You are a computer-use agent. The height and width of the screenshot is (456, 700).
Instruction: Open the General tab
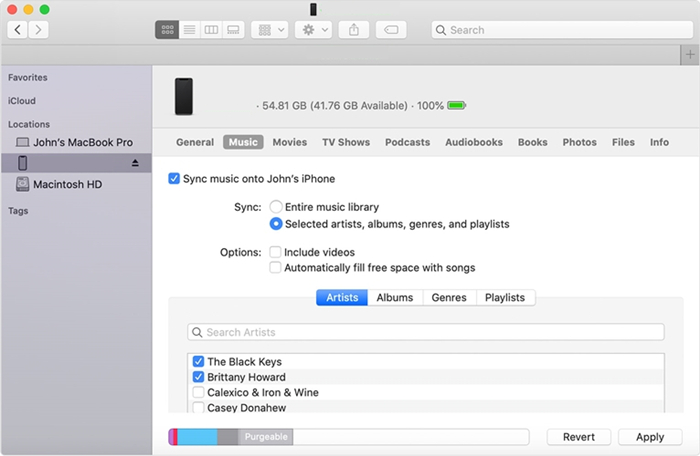click(195, 142)
